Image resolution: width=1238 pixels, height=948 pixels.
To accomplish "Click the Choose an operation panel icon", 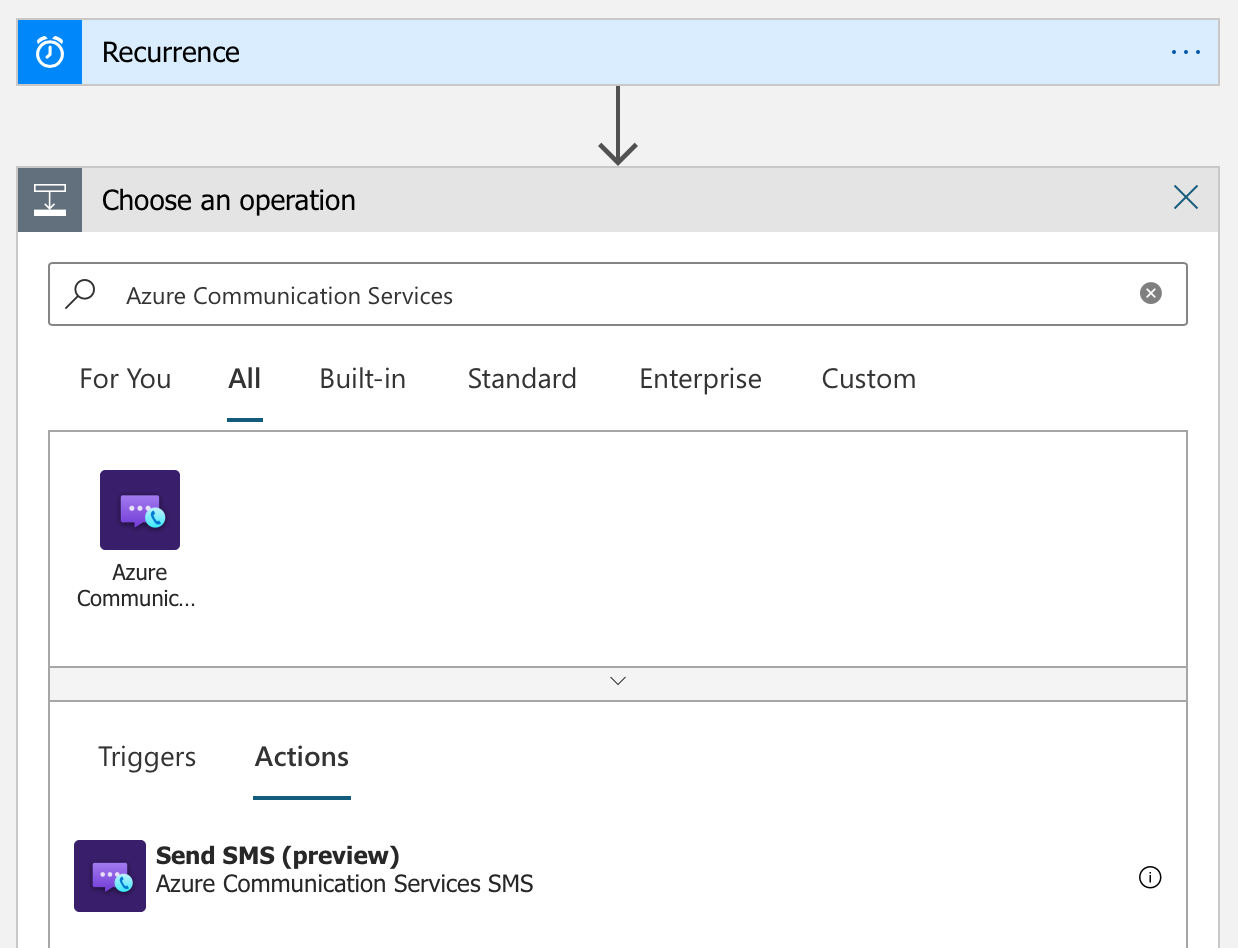I will click(49, 199).
